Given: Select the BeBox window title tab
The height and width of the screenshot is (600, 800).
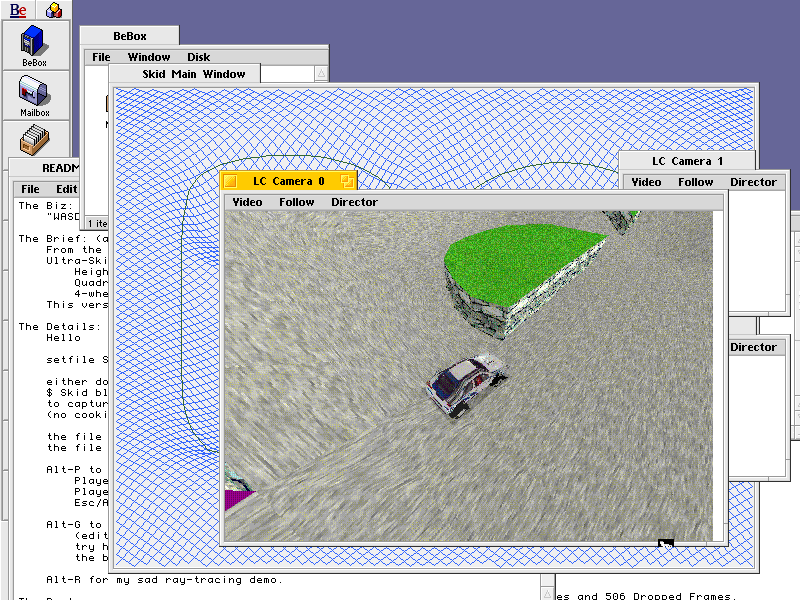Looking at the screenshot, I should point(130,36).
